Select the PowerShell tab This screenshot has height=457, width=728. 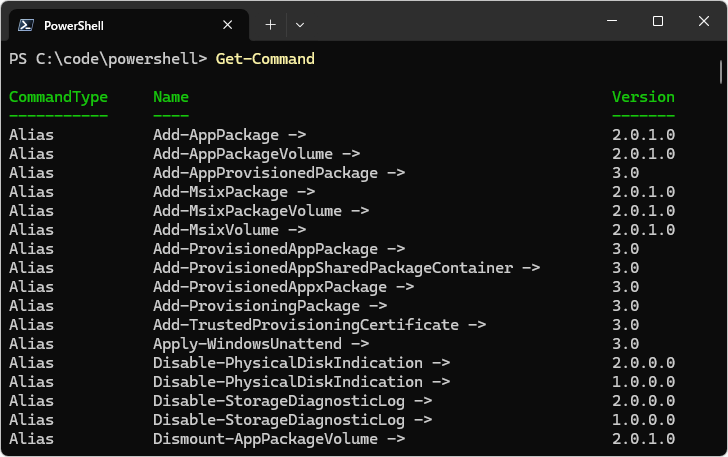click(129, 25)
